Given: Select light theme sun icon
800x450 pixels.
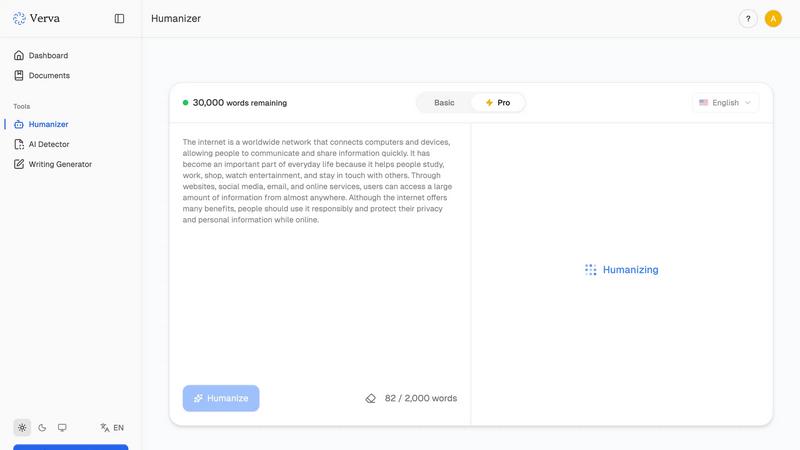Looking at the screenshot, I should tap(22, 428).
